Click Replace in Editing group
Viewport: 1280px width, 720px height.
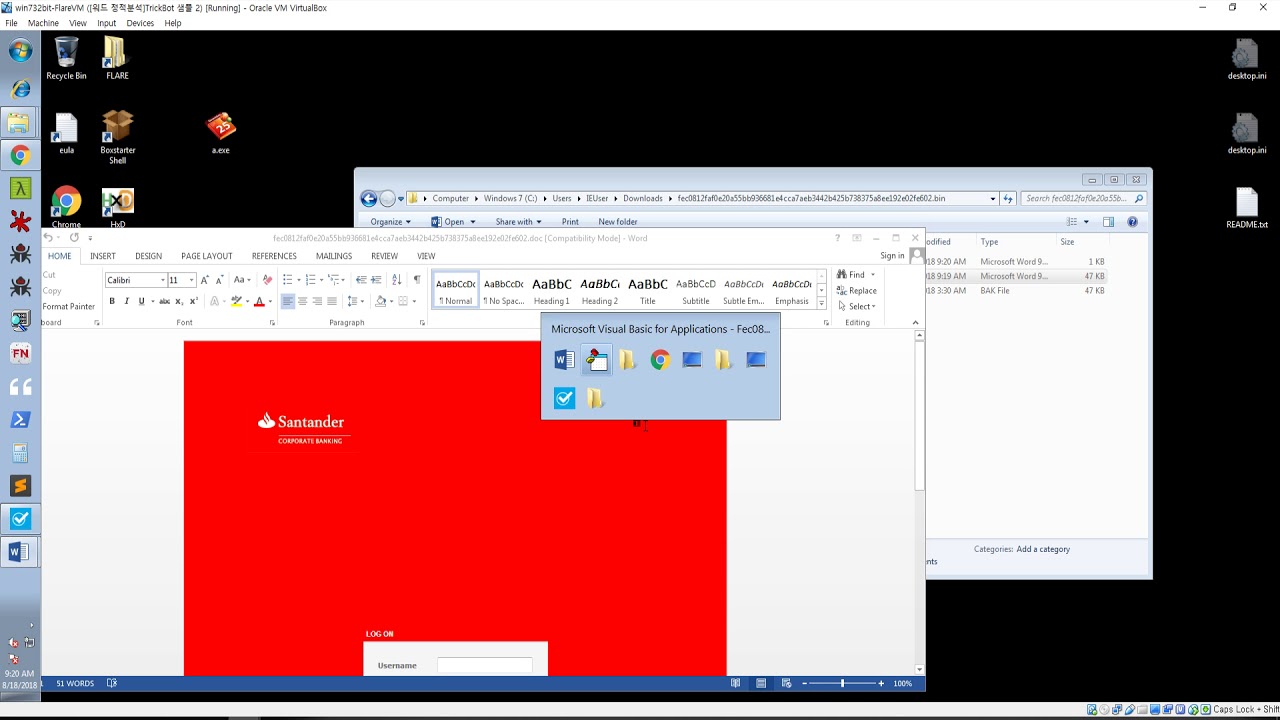(x=857, y=290)
